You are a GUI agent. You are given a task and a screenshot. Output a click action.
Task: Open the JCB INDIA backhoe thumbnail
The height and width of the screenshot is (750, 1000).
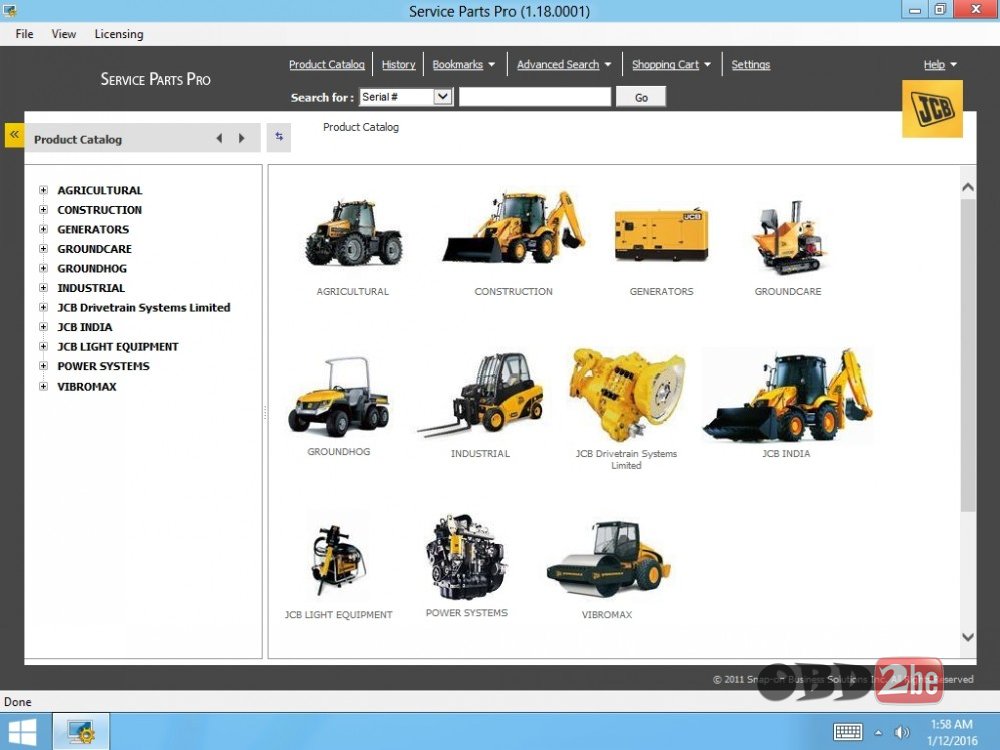pos(787,395)
